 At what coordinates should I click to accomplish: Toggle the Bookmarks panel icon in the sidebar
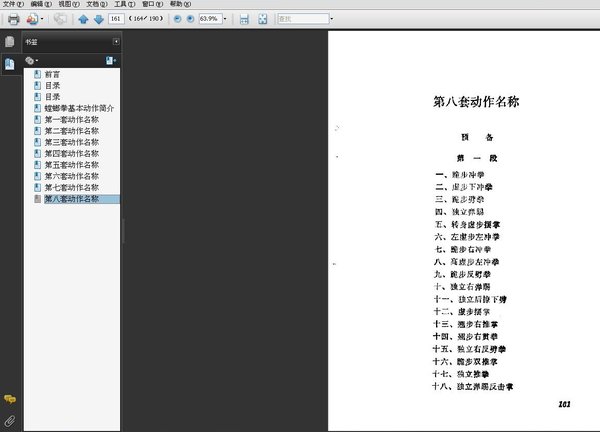point(10,64)
